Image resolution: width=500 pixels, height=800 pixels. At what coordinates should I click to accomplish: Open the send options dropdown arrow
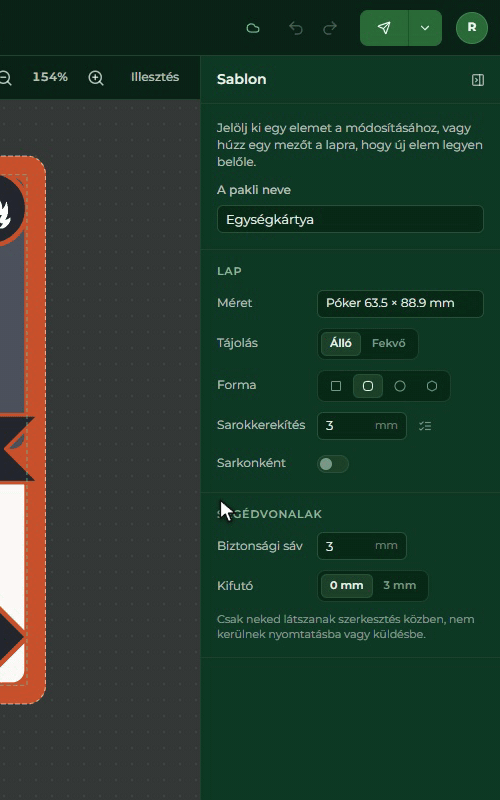click(425, 28)
